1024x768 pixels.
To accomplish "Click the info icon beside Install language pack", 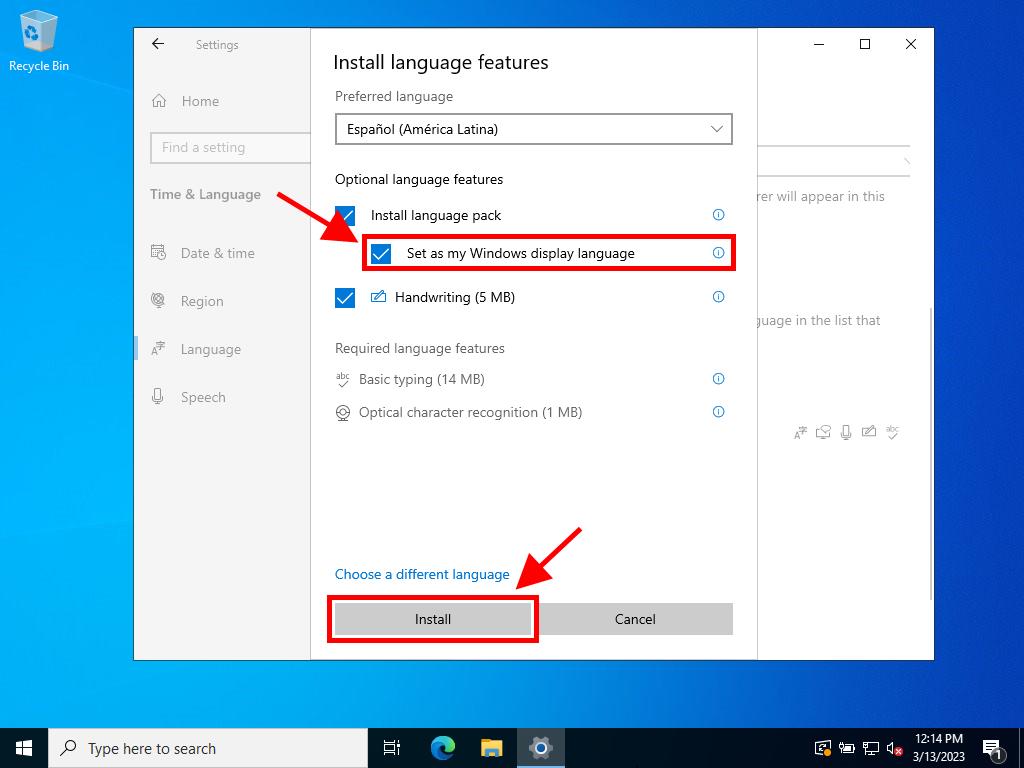I will 718,215.
